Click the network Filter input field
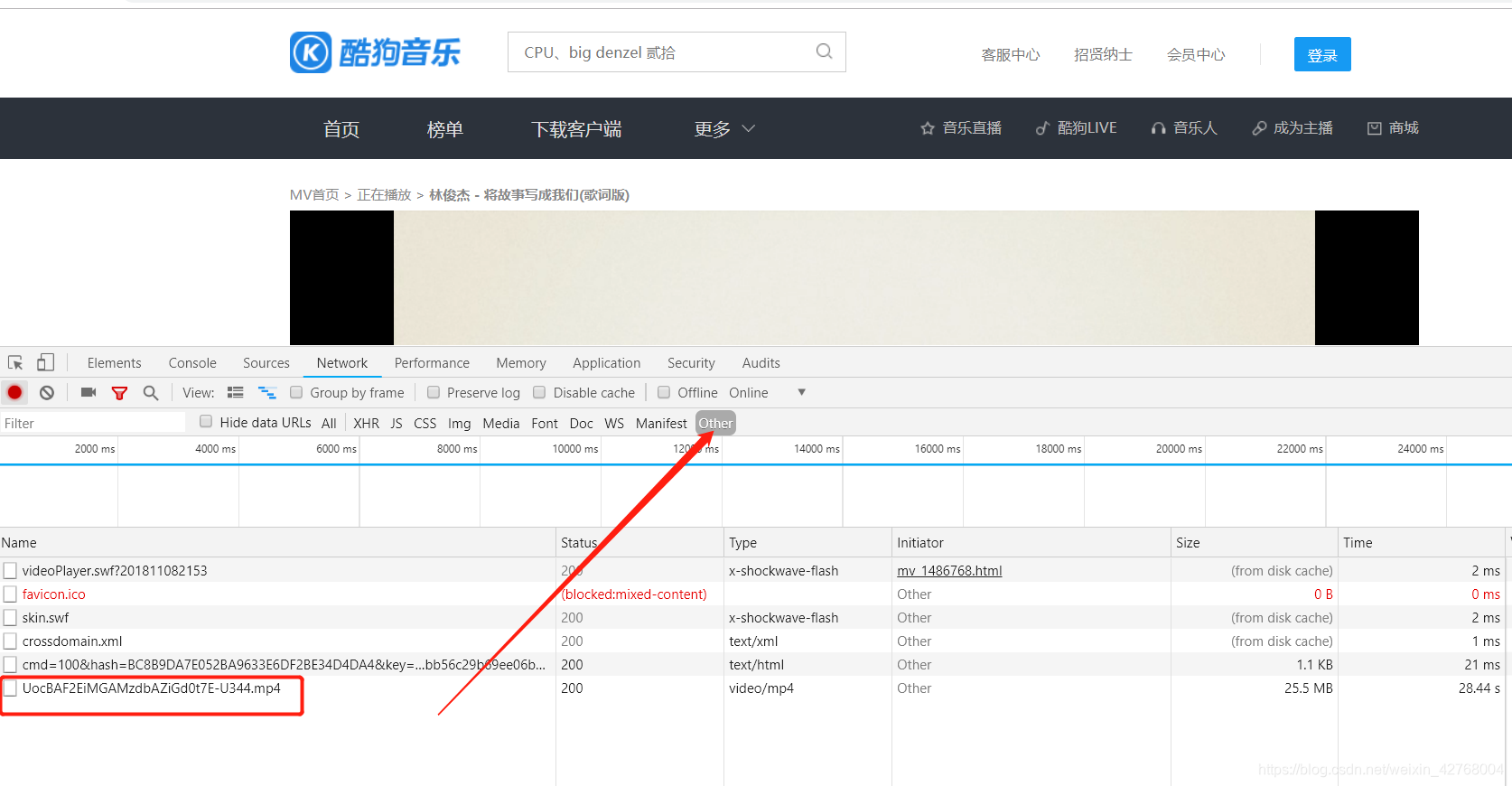The height and width of the screenshot is (786, 1512). click(x=92, y=423)
